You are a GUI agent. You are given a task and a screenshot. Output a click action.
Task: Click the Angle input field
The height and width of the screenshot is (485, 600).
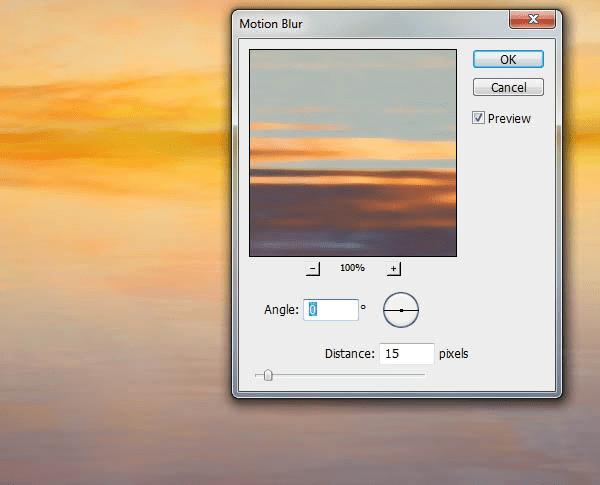(331, 310)
